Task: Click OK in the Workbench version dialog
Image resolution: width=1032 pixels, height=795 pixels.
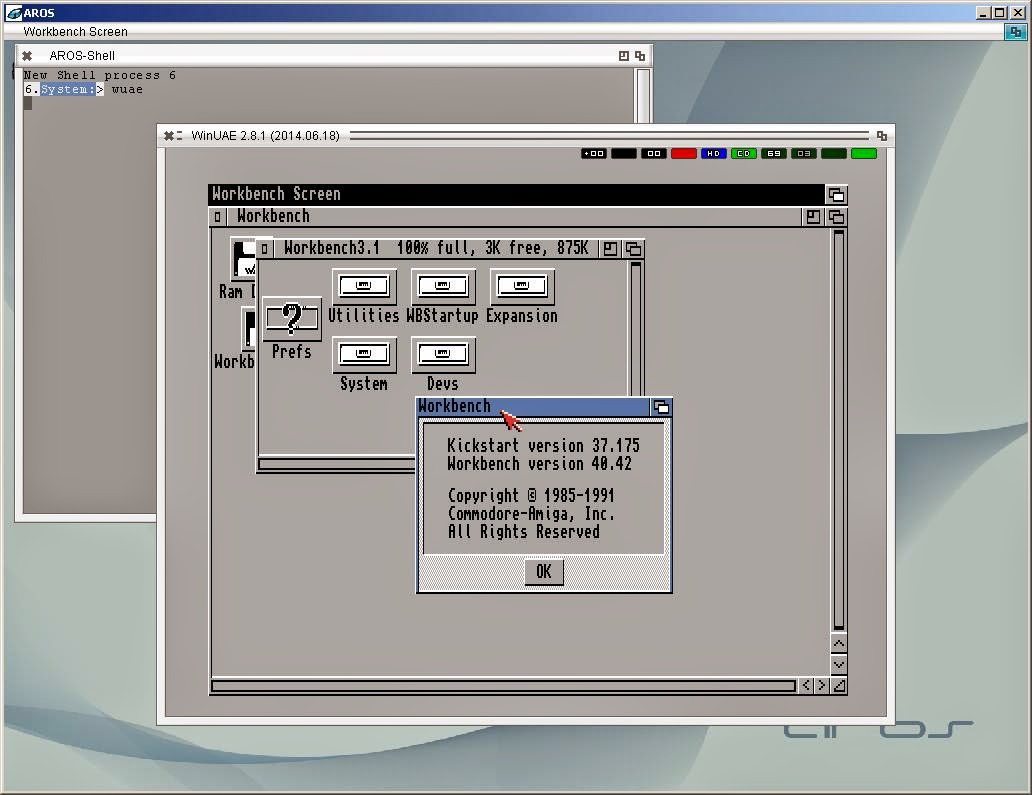Action: (544, 571)
